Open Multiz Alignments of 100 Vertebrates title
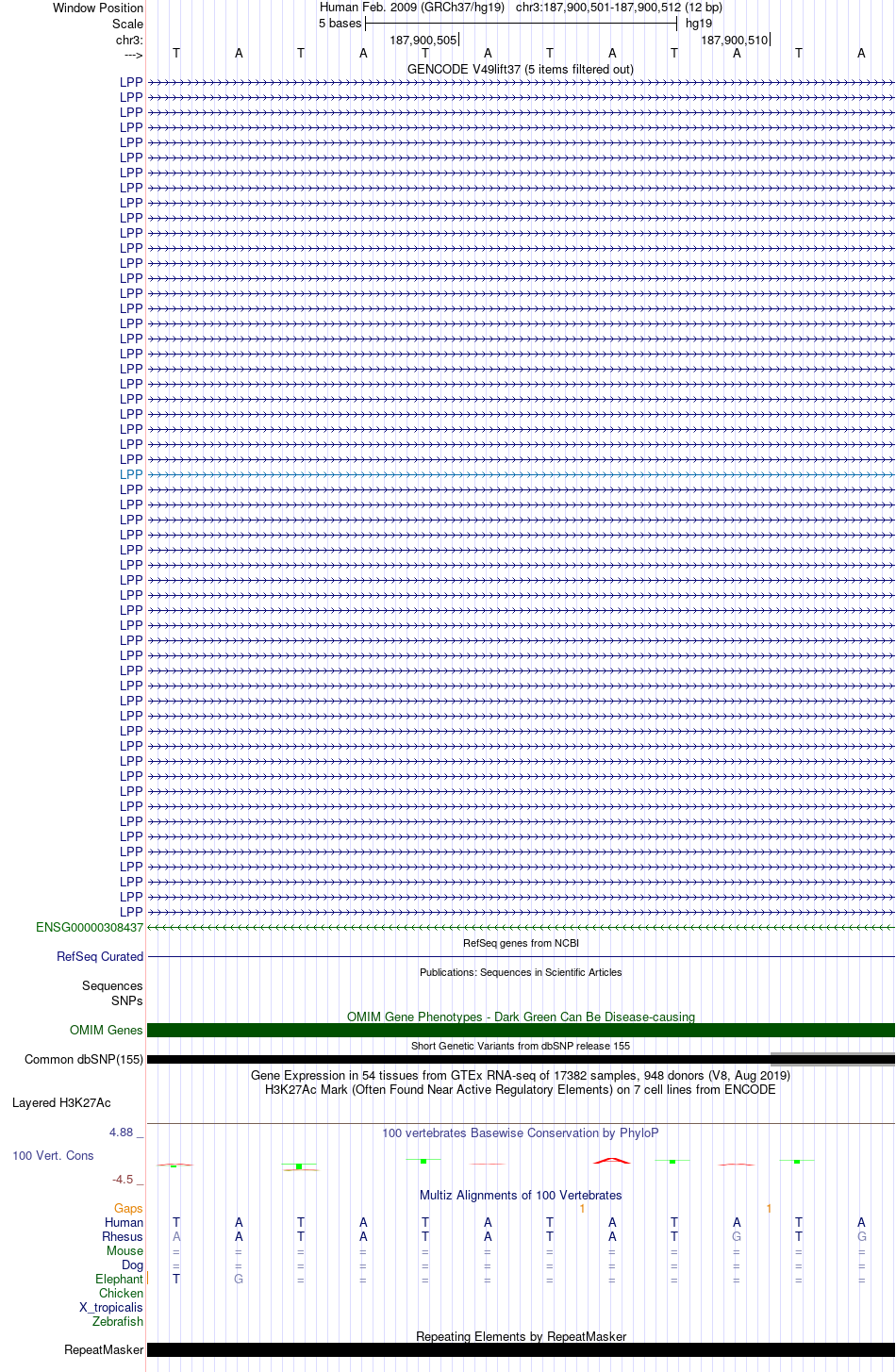The image size is (896, 1372). click(521, 1195)
